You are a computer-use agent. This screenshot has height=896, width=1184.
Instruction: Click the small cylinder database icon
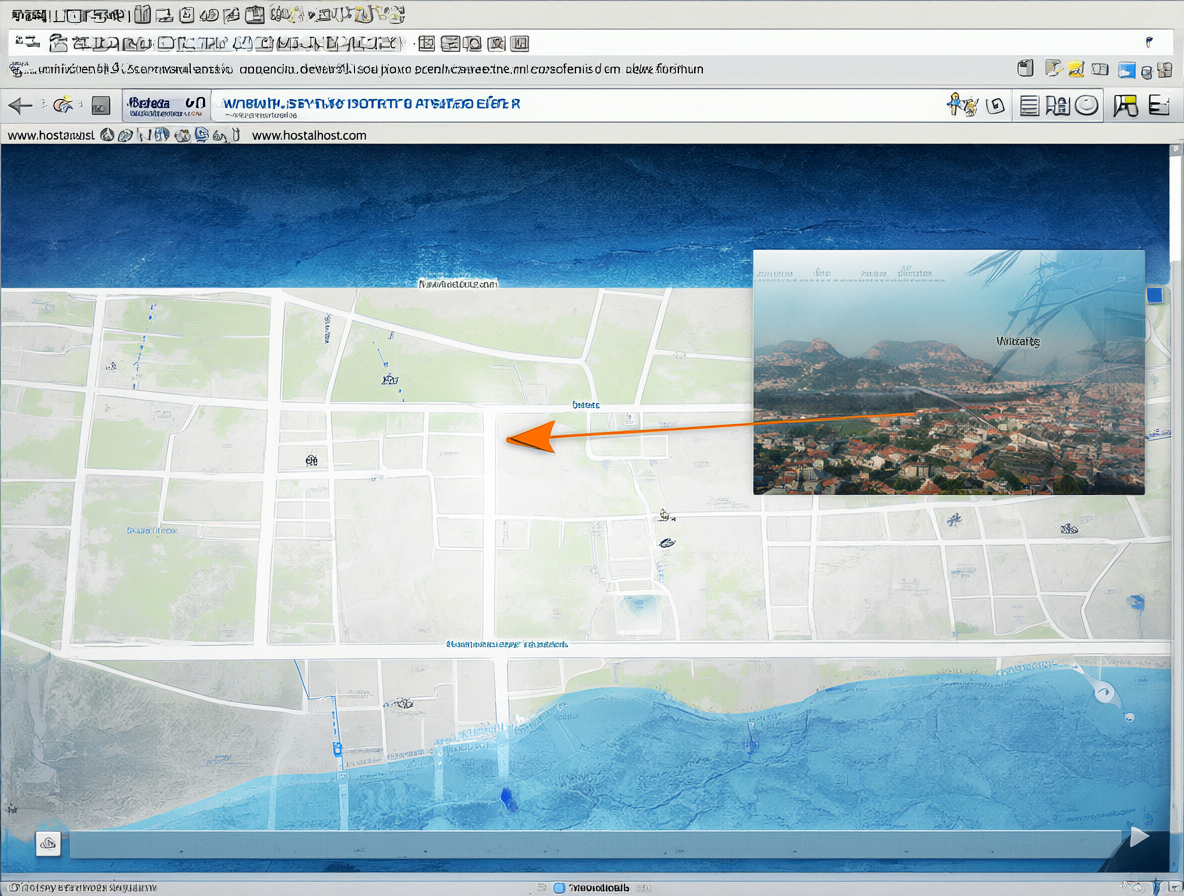(x=1146, y=72)
